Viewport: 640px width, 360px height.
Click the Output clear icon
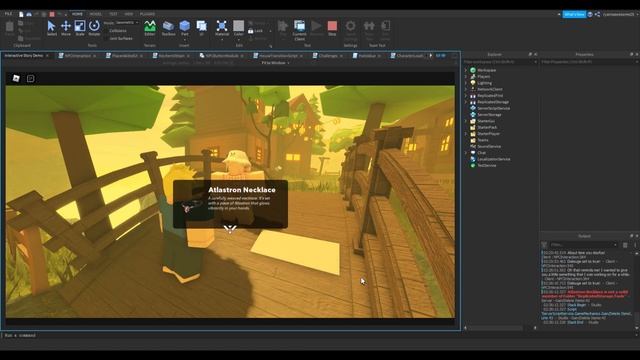pyautogui.click(x=625, y=245)
